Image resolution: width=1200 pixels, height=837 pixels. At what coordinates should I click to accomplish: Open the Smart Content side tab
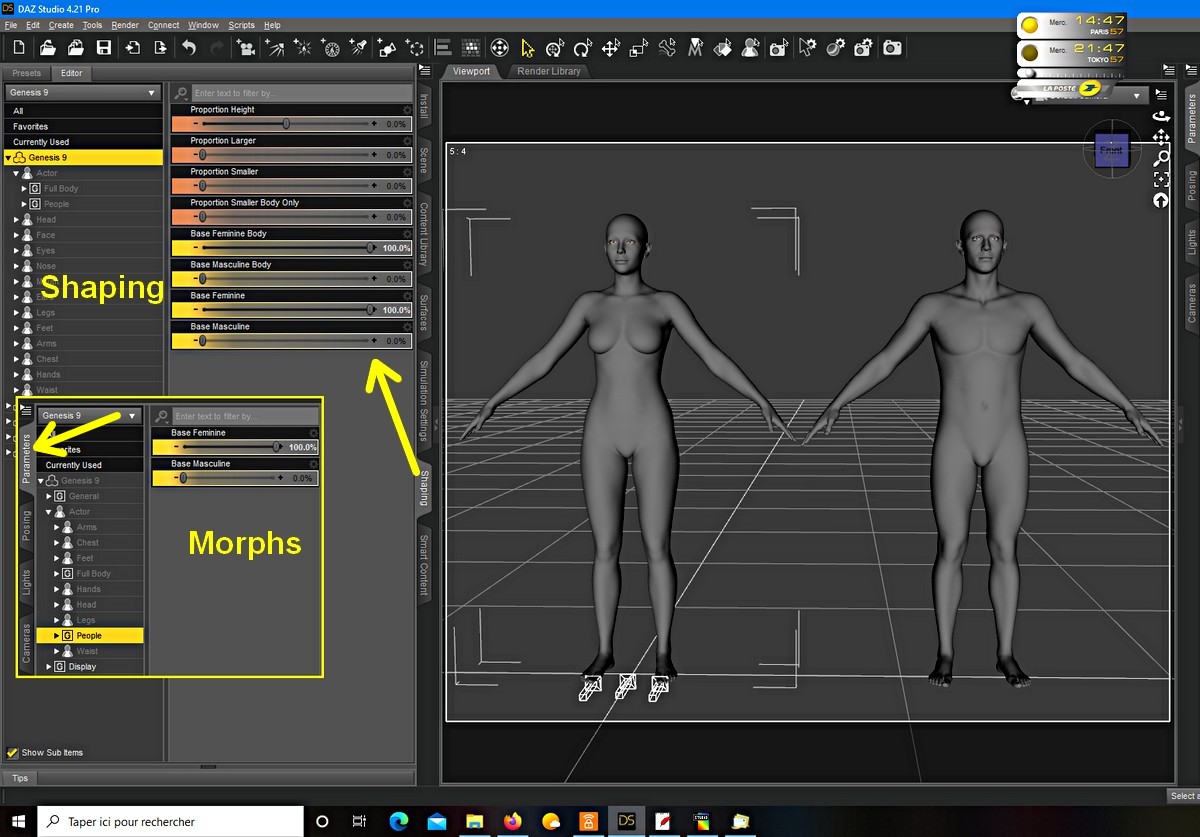click(x=424, y=565)
